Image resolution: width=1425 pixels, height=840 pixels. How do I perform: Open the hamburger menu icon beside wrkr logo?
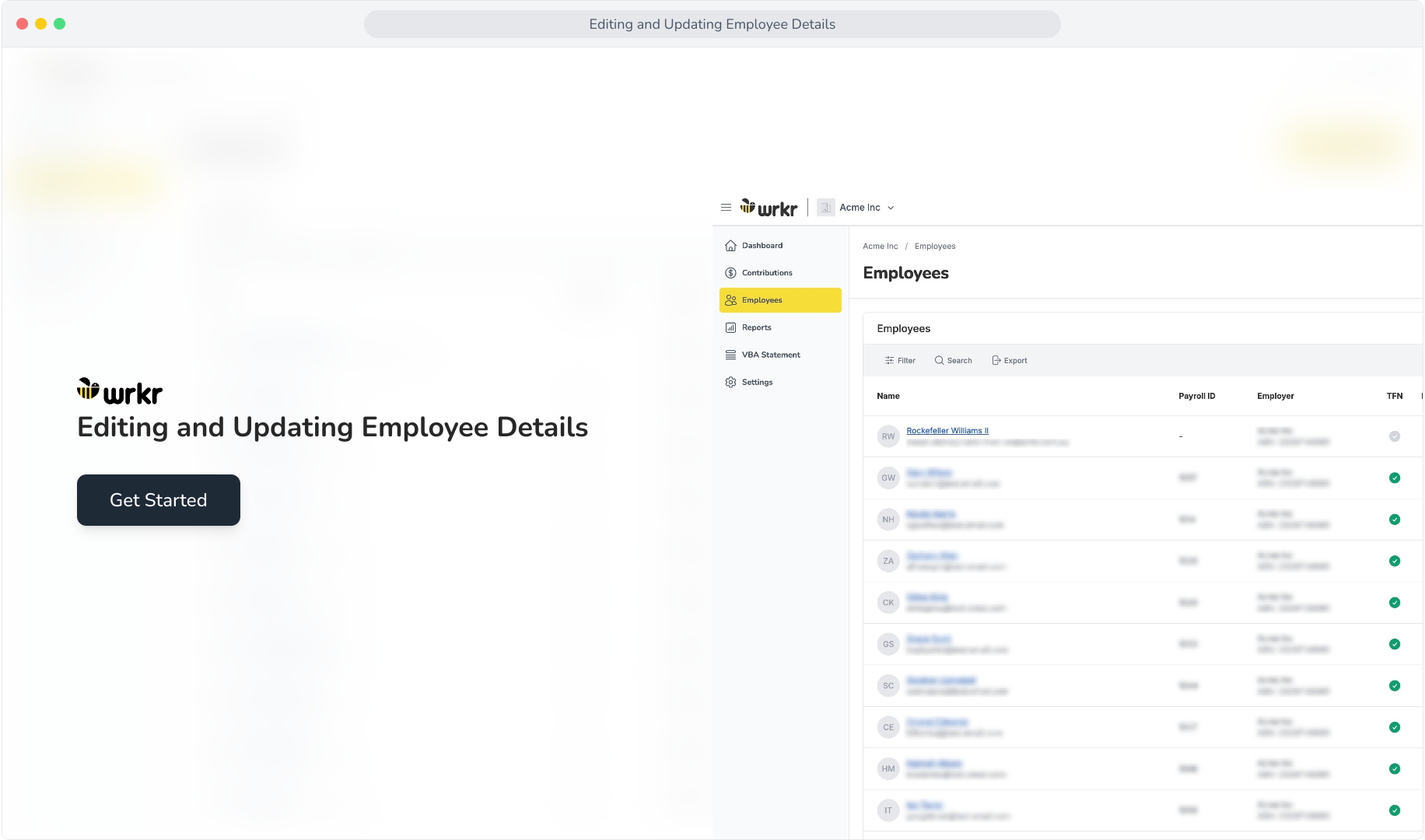pyautogui.click(x=726, y=208)
